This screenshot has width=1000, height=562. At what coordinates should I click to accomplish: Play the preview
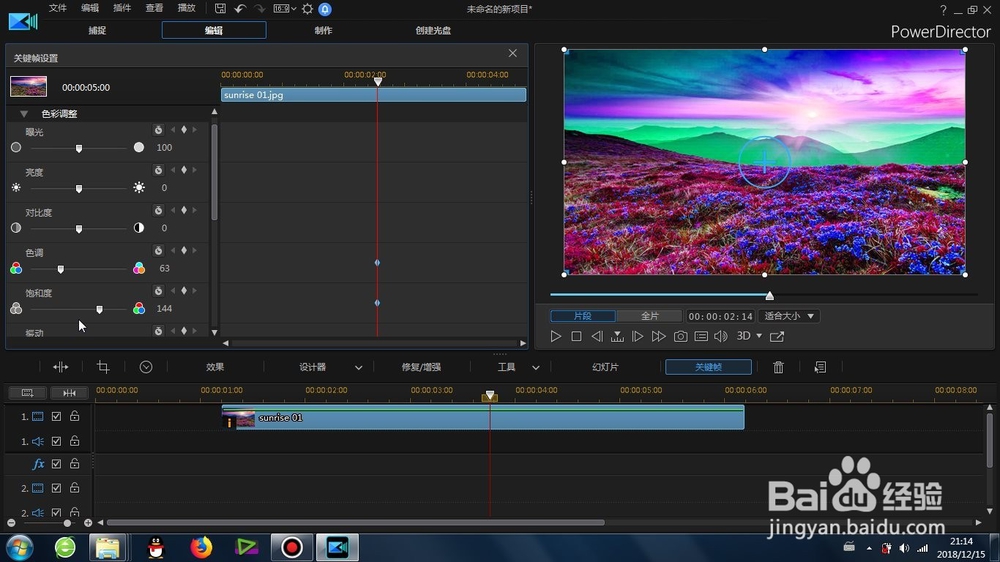pos(555,336)
